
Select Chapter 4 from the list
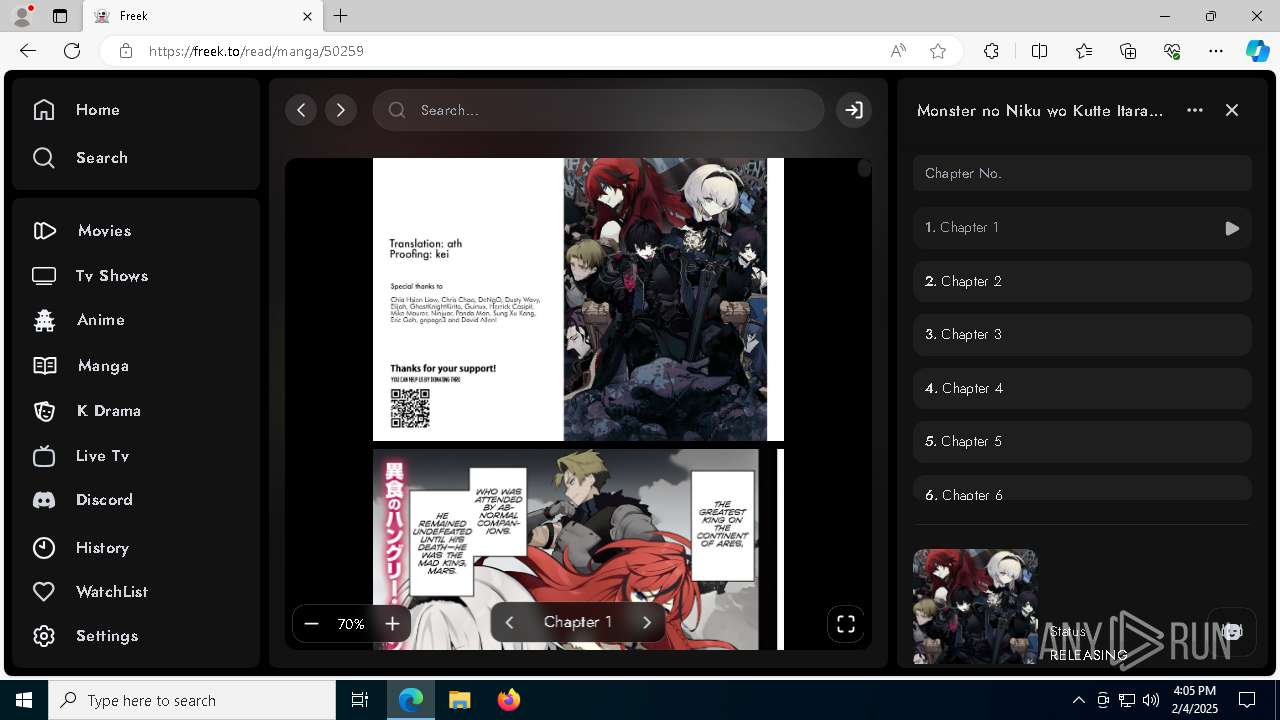[1082, 388]
